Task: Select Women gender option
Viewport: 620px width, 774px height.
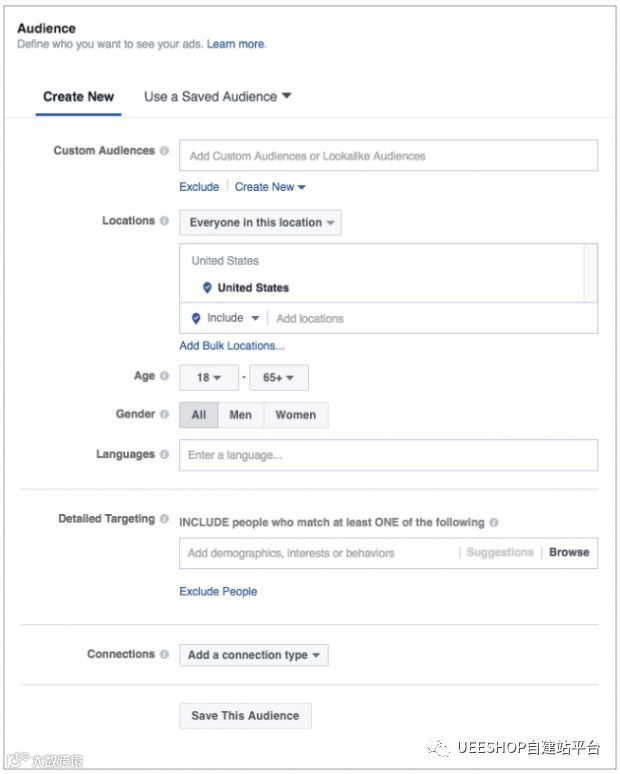Action: coord(295,415)
